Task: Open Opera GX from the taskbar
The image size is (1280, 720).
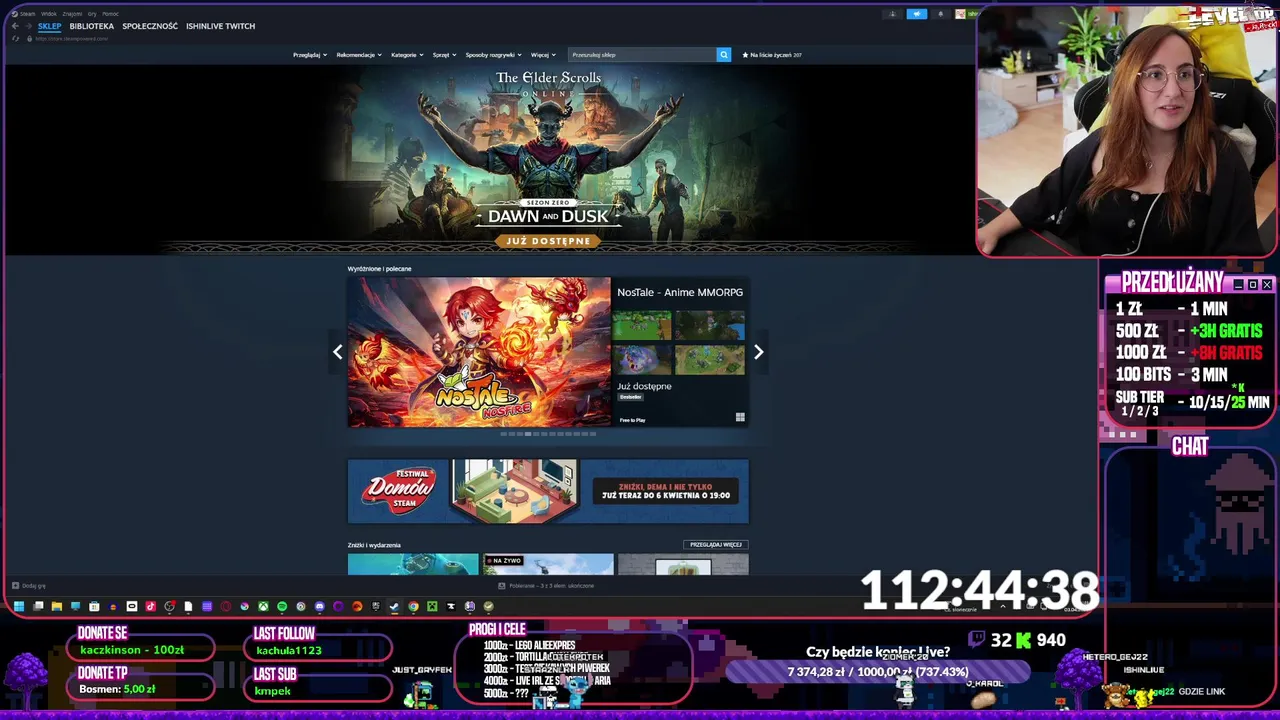Action: click(x=226, y=606)
